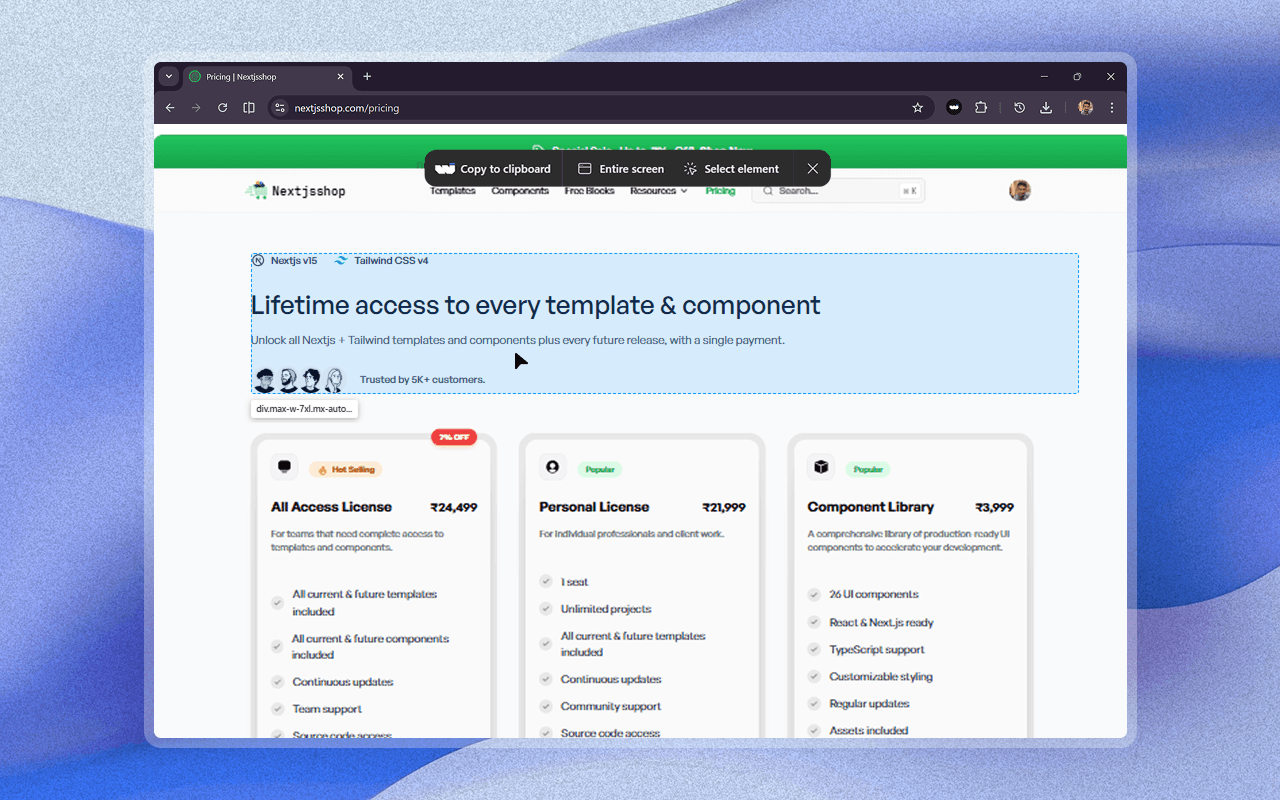Viewport: 1280px width, 800px height.
Task: Click the ₹21,999 price
Action: pyautogui.click(x=723, y=507)
